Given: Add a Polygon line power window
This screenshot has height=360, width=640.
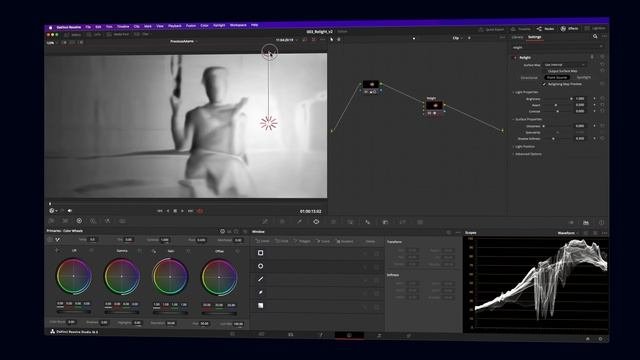Looking at the screenshot, I should [260, 279].
